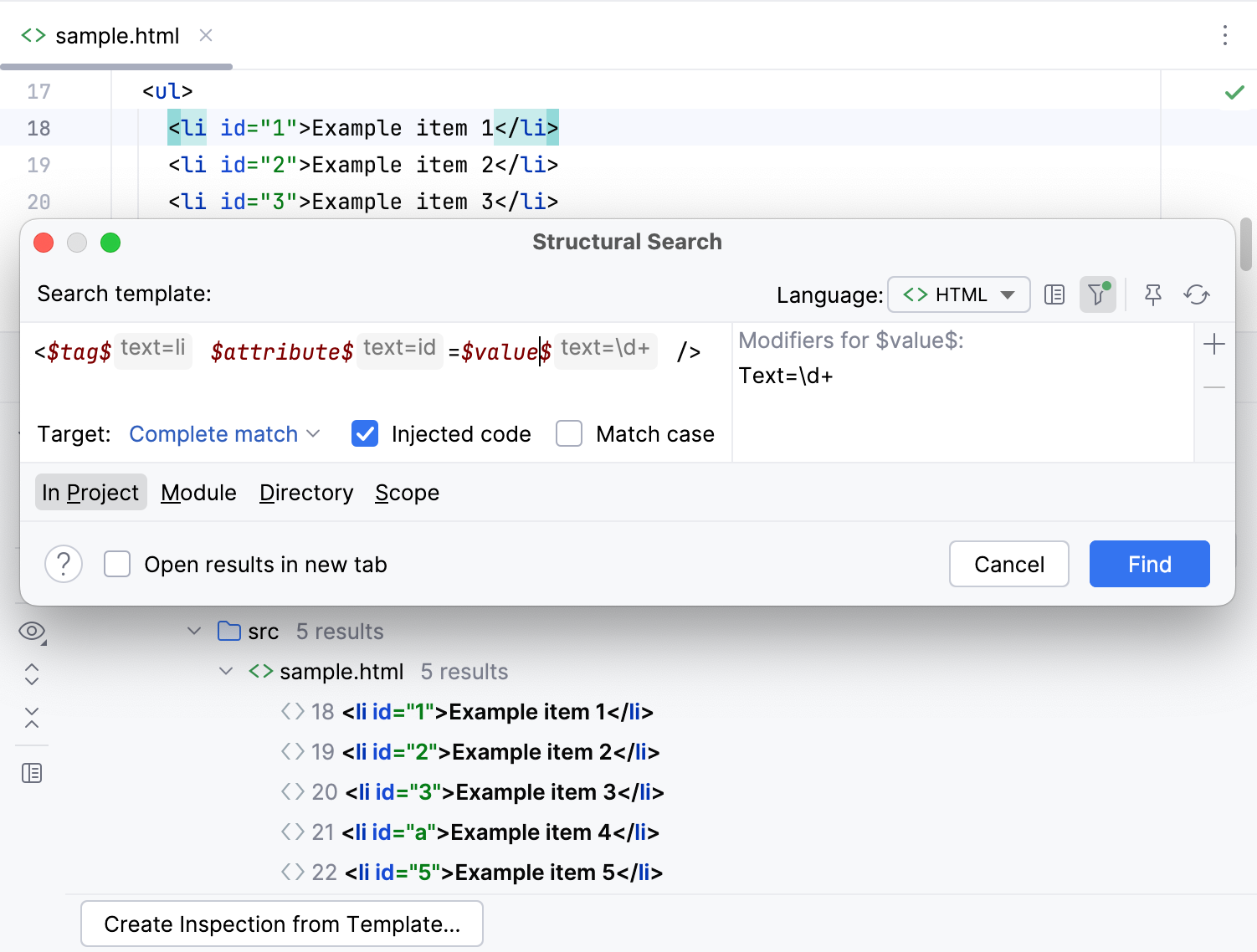Open the kebab menu in the editor corner
The image size is (1257, 952).
tap(1224, 36)
